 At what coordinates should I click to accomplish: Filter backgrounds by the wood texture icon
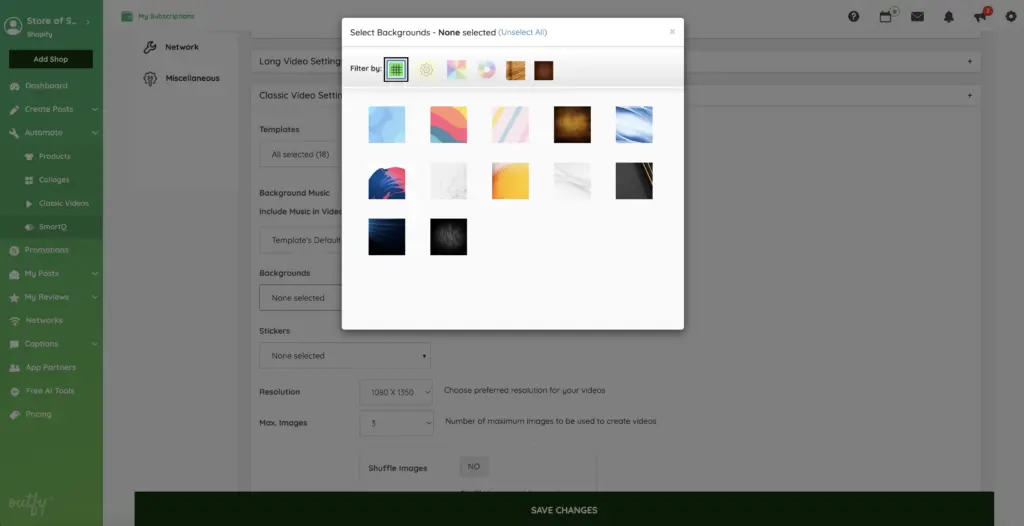click(515, 70)
